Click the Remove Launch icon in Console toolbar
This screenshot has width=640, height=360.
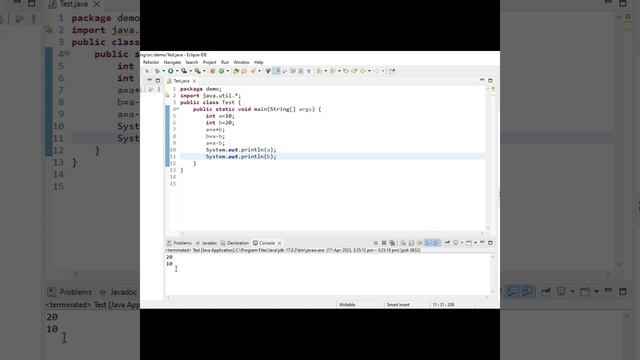(x=384, y=243)
